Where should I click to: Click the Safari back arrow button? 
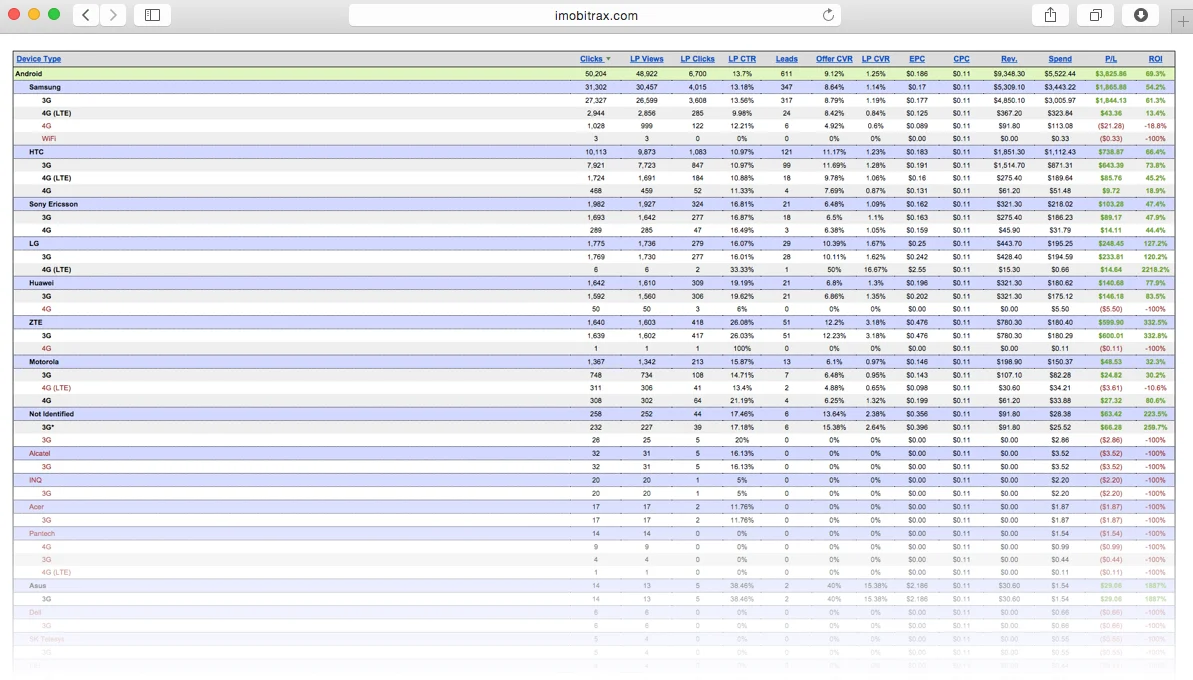click(x=86, y=14)
